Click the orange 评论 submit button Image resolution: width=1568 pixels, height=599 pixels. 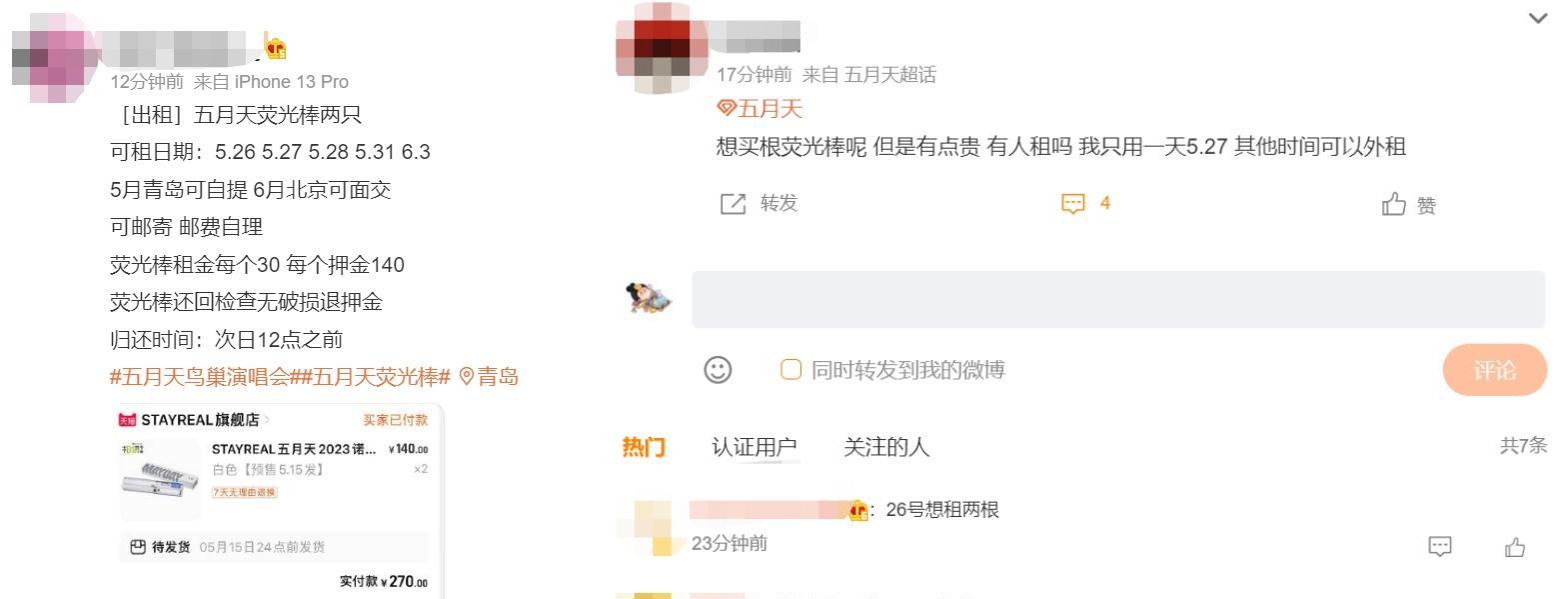pos(1495,370)
